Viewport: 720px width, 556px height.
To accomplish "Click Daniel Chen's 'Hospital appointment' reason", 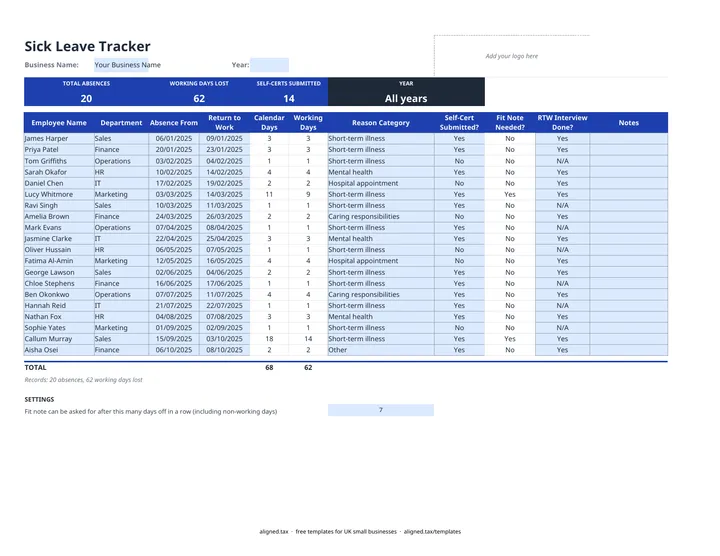I will (x=381, y=183).
